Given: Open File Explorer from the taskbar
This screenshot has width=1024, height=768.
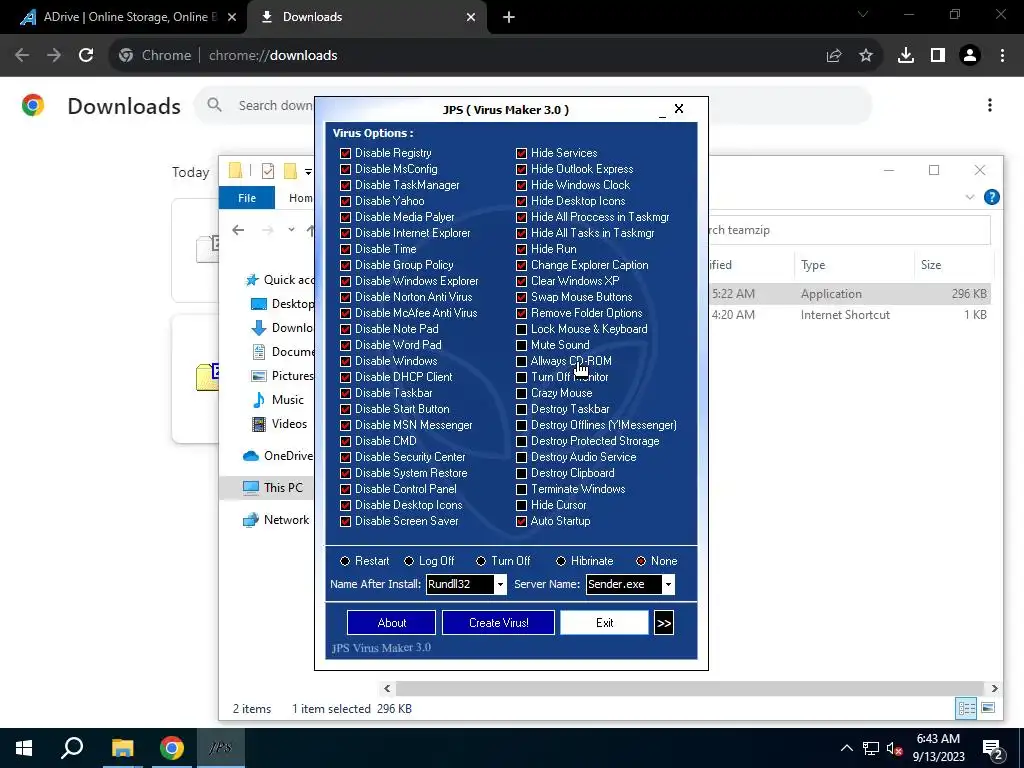Looking at the screenshot, I should [x=122, y=748].
